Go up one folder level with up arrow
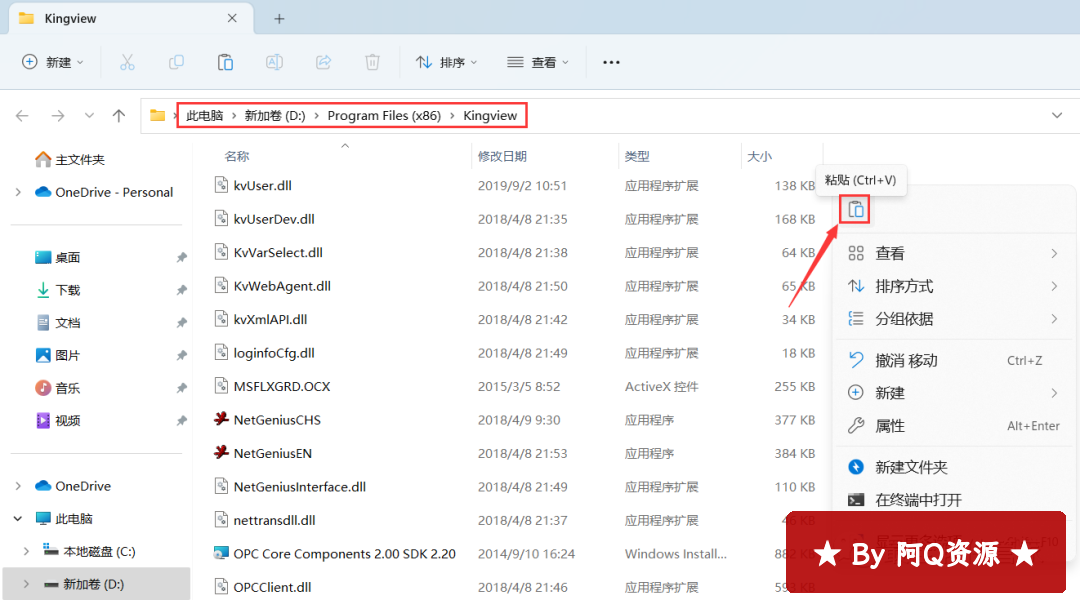The width and height of the screenshot is (1080, 600). click(119, 116)
